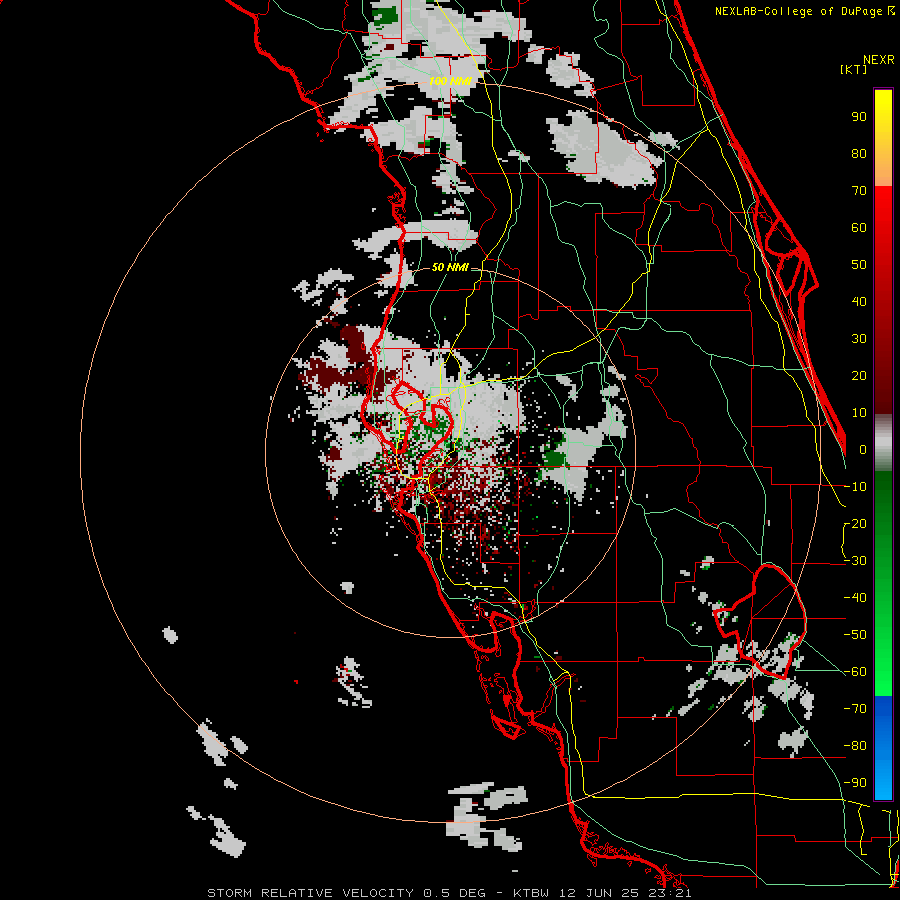The height and width of the screenshot is (900, 900).
Task: Click the 80 value on the velocity scale
Action: point(859,153)
